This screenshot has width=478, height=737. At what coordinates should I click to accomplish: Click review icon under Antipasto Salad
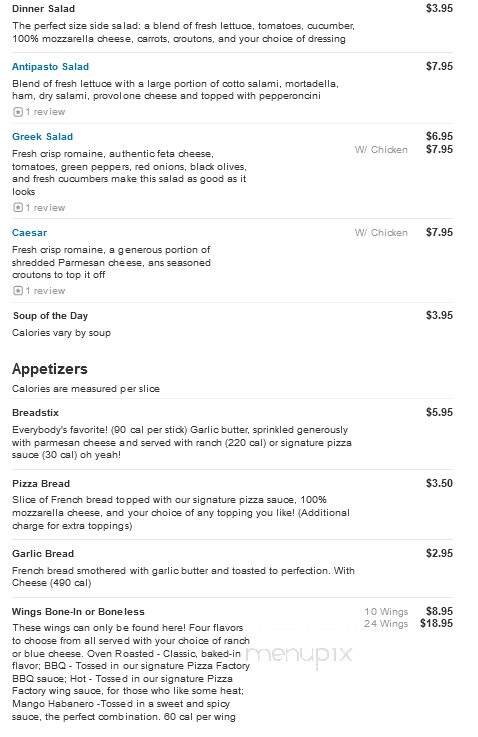18,112
